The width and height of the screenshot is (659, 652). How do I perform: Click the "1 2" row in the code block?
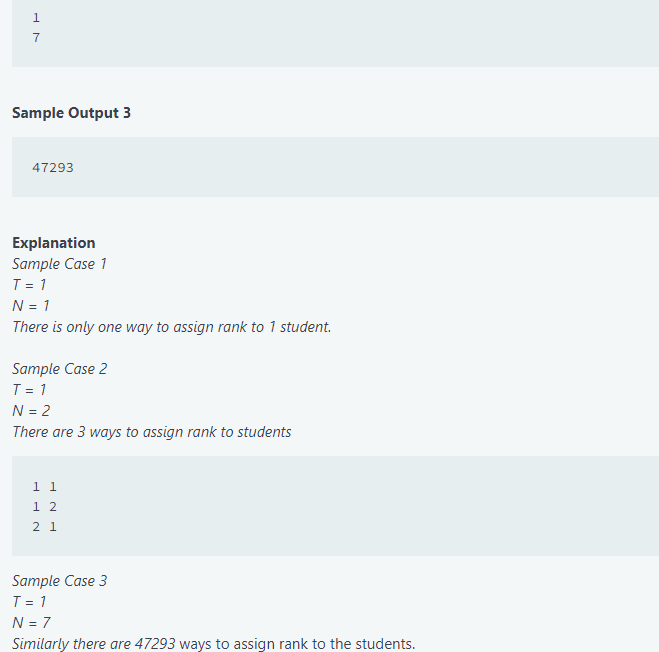pyautogui.click(x=45, y=506)
